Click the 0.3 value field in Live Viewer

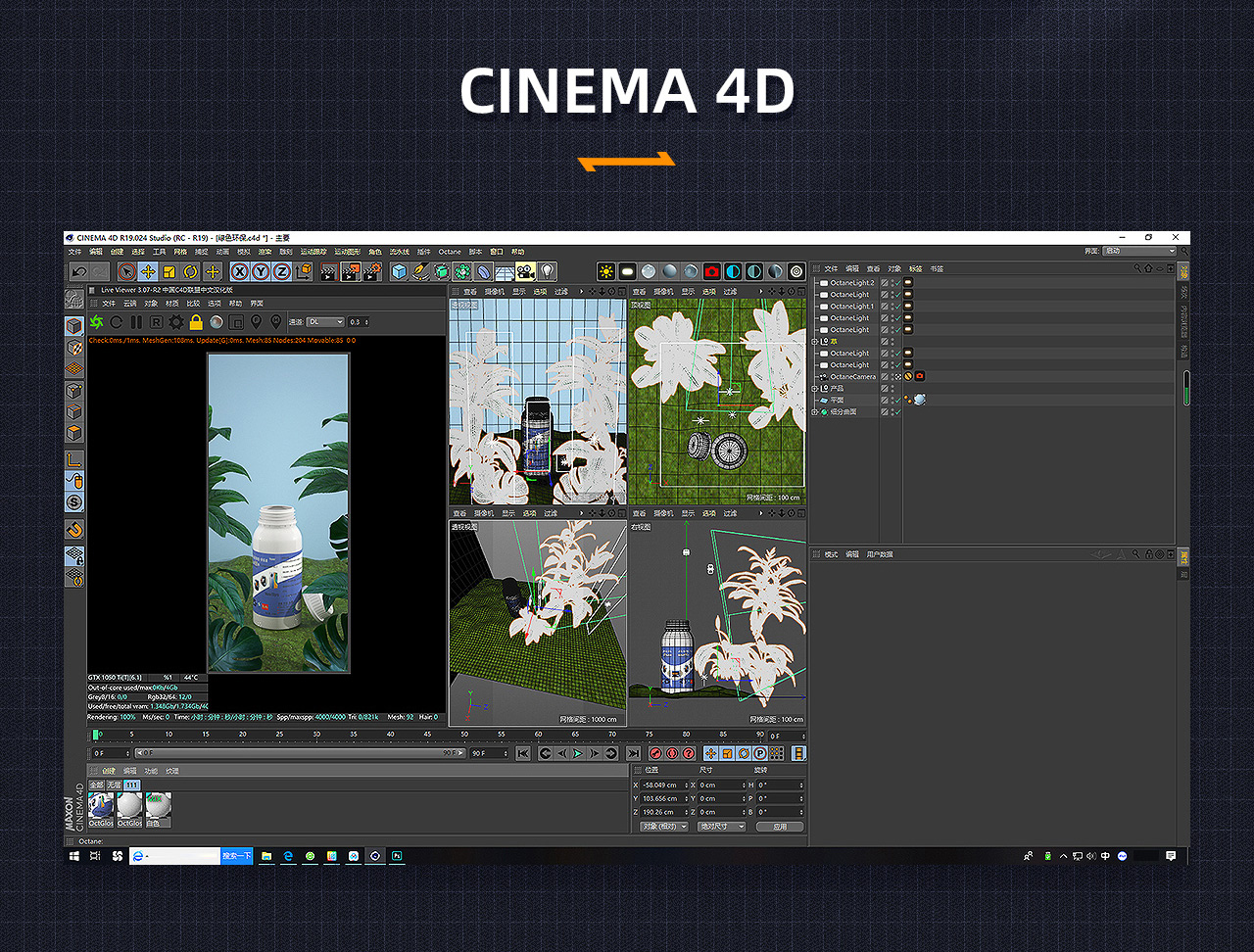pos(358,321)
